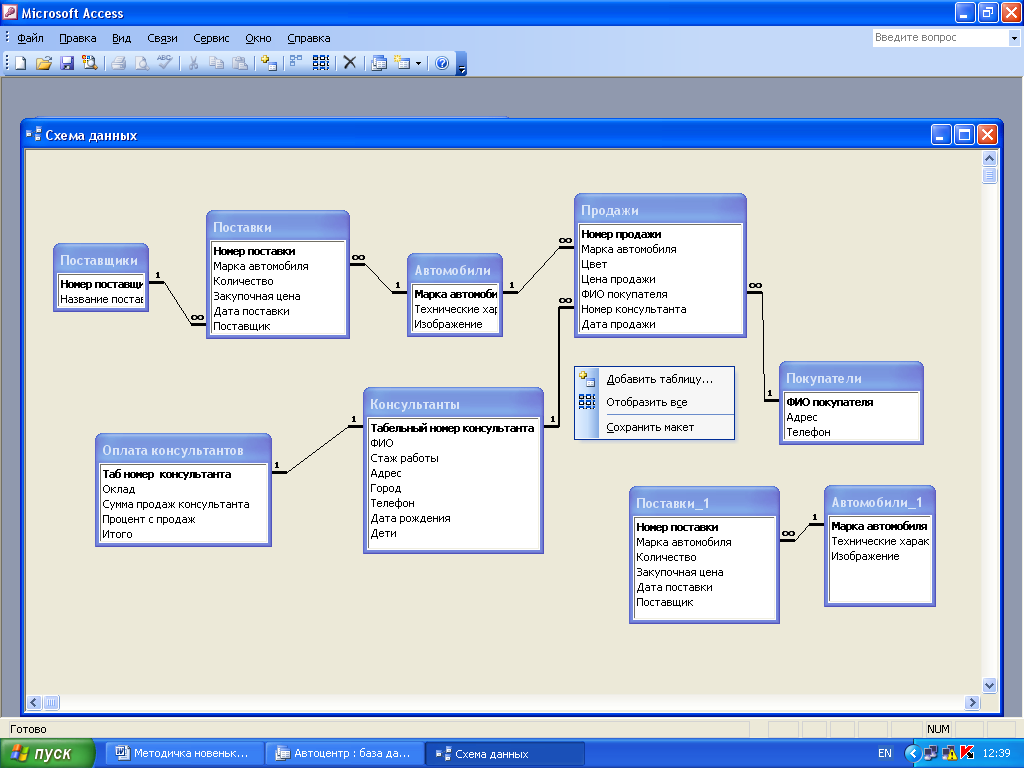Select 'Табельный номер консультанта' field

coord(452,428)
